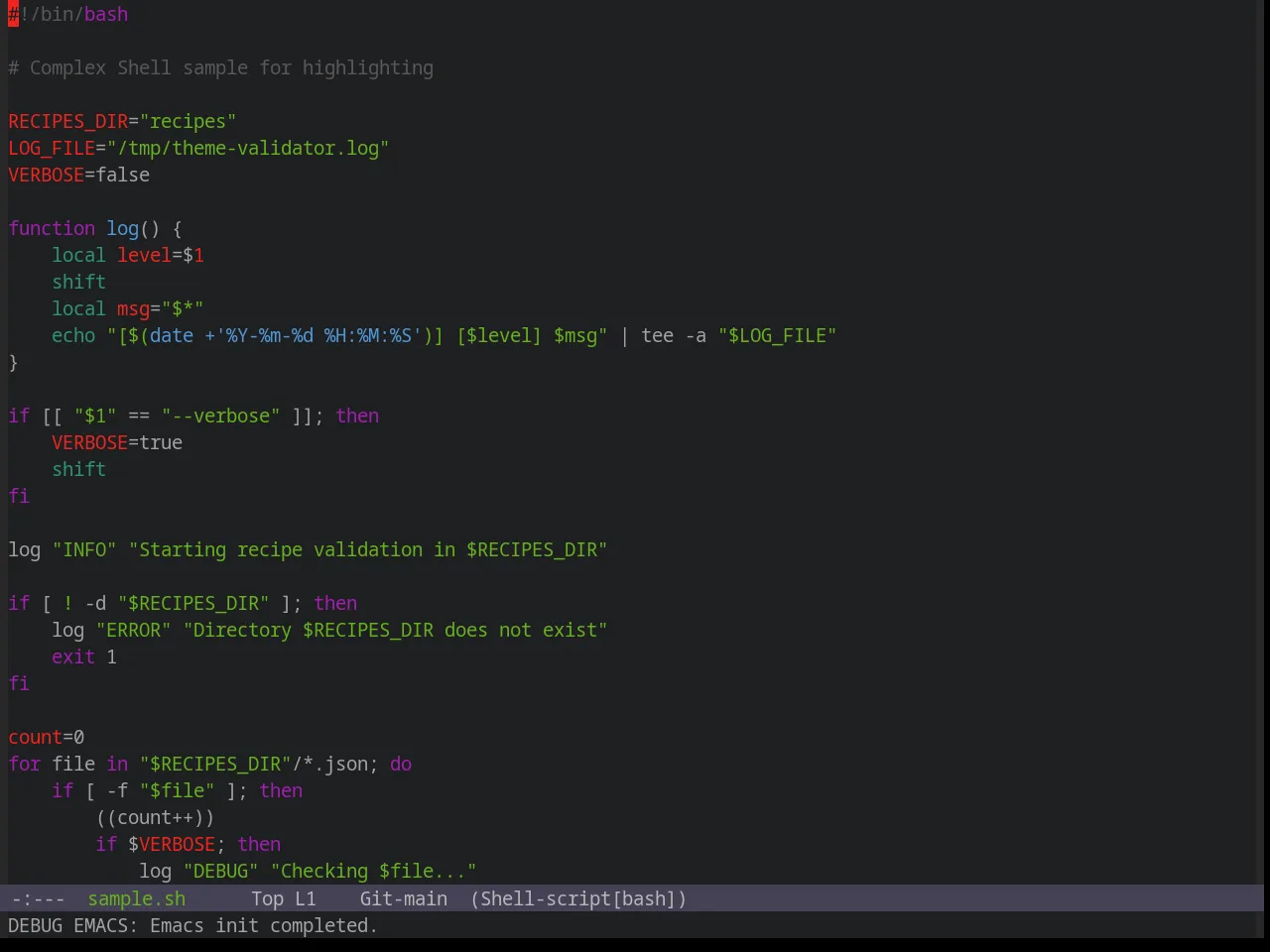Viewport: 1270px width, 952px height.
Task: Click the LOG_FILE variable name
Action: [x=52, y=148]
